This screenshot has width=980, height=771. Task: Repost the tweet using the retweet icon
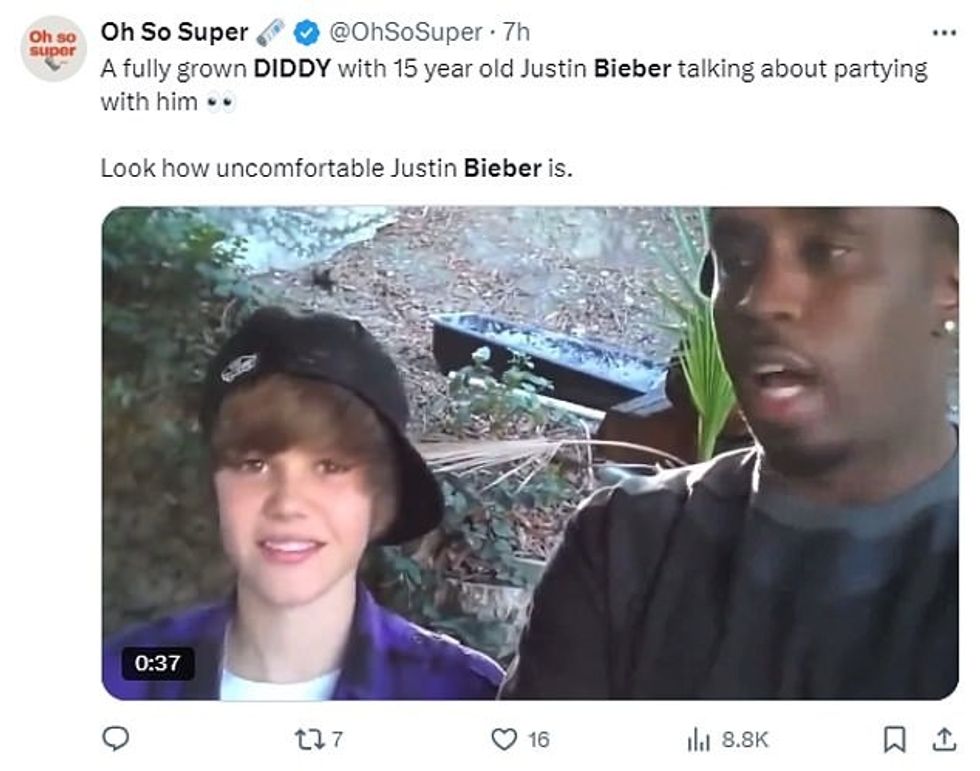[313, 739]
